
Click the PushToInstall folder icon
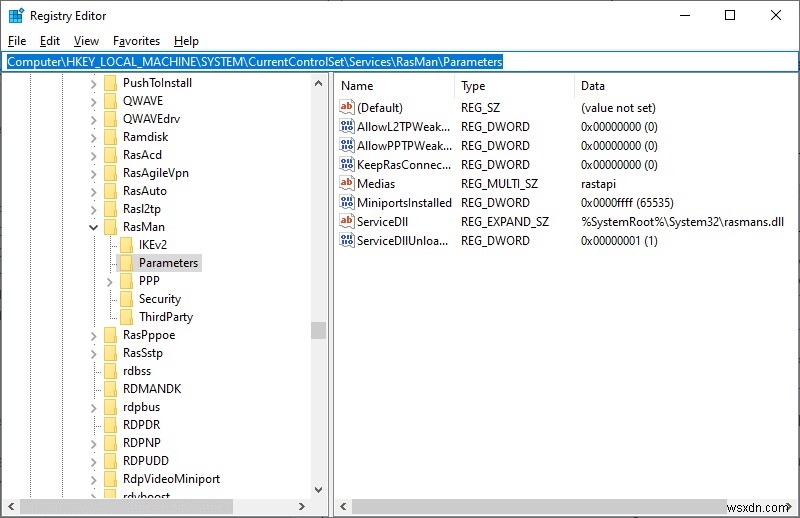(x=110, y=83)
